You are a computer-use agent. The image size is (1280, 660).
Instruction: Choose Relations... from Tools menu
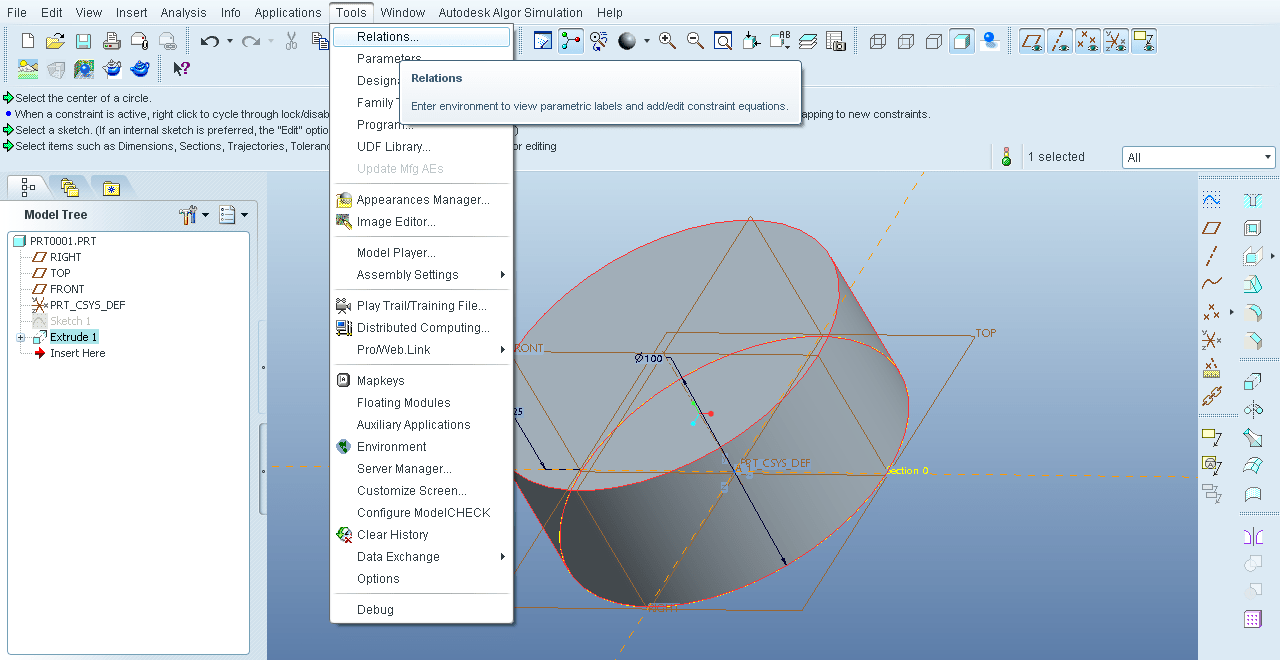(421, 37)
